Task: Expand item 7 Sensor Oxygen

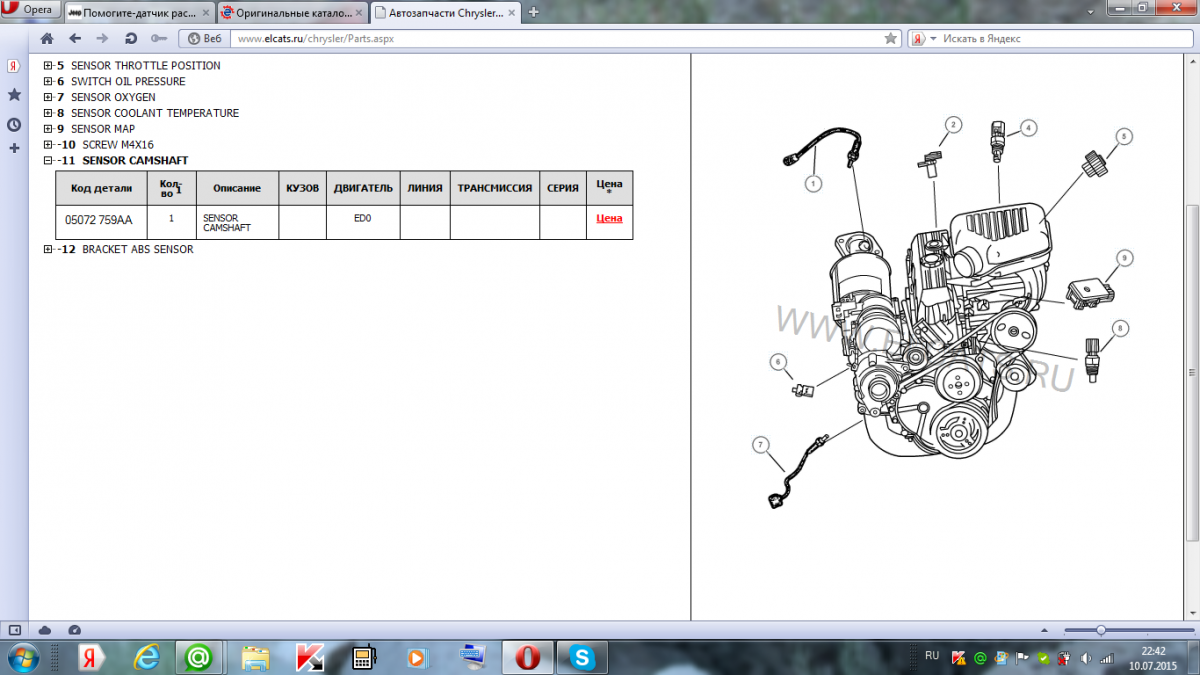Action: coord(48,98)
